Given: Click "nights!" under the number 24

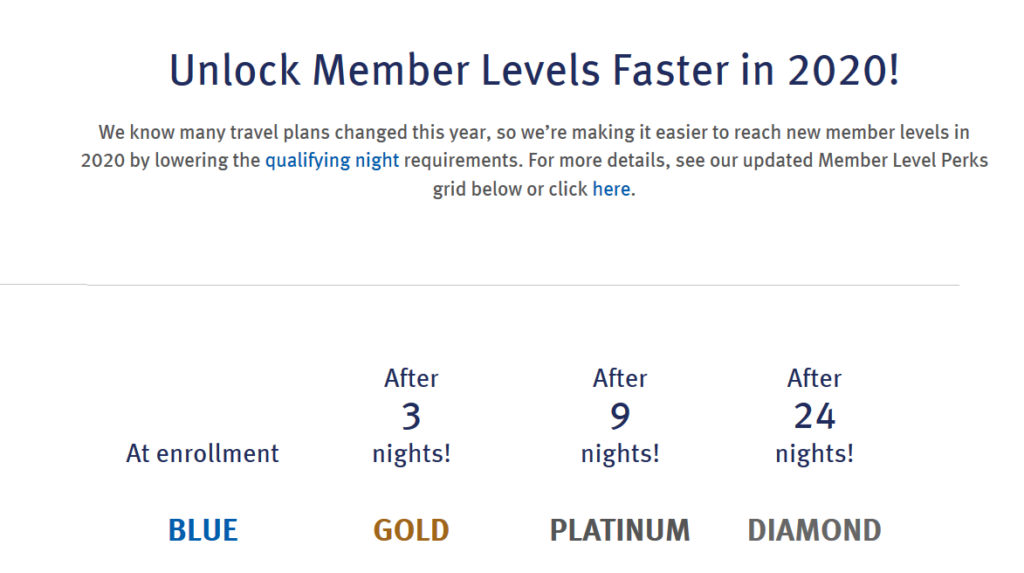Looking at the screenshot, I should click(x=814, y=453).
